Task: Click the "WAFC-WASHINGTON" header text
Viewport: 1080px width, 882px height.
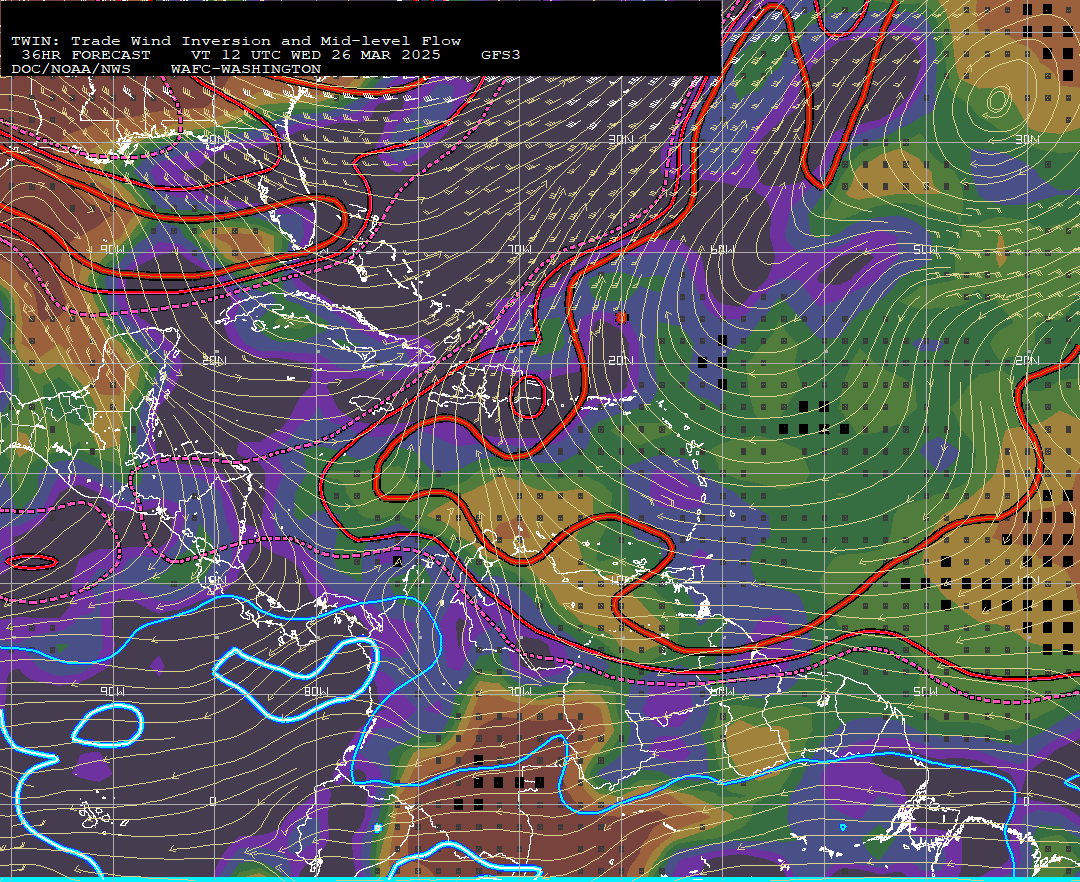Action: [x=246, y=70]
